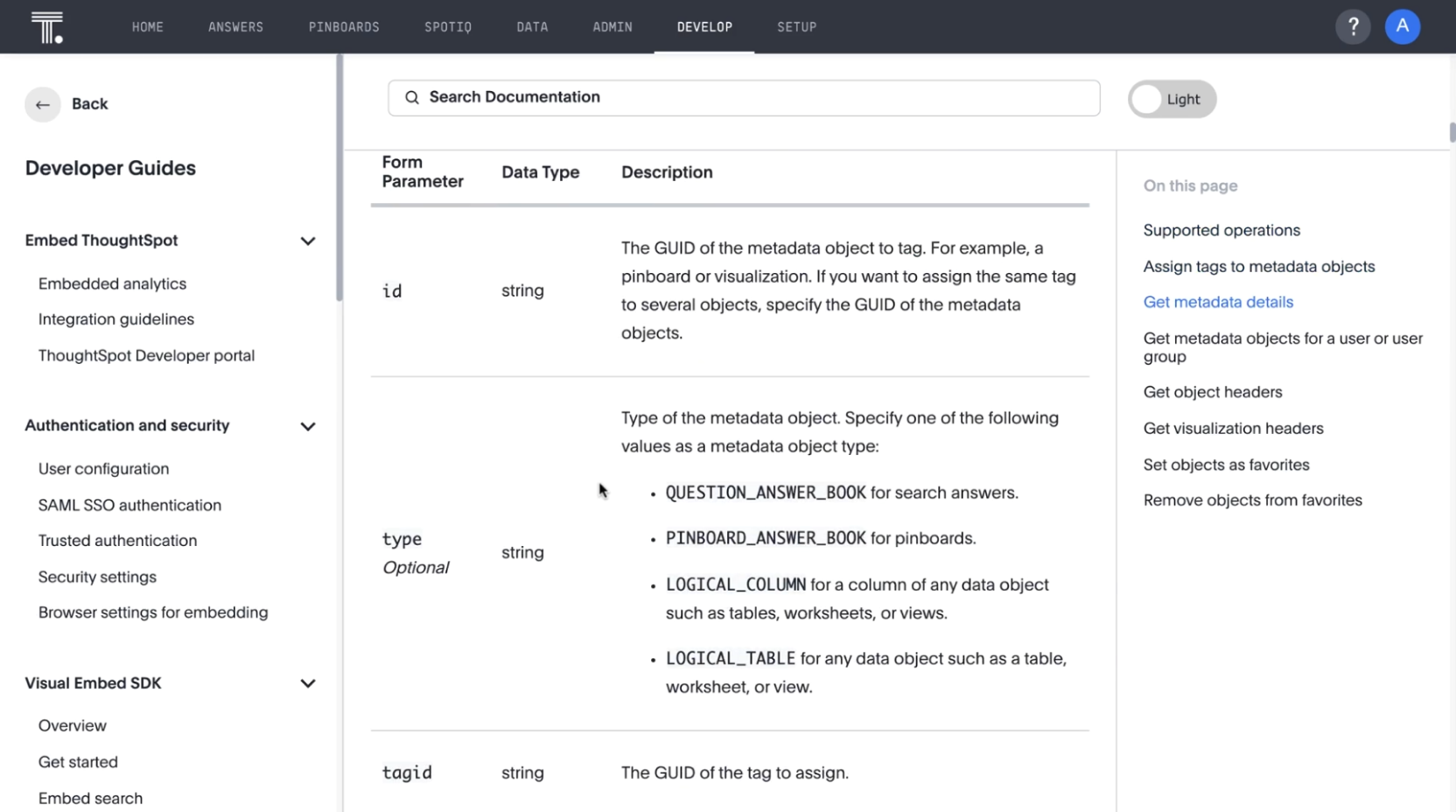Click the Data Type column header
The width and height of the screenshot is (1456, 812).
pyautogui.click(x=541, y=173)
